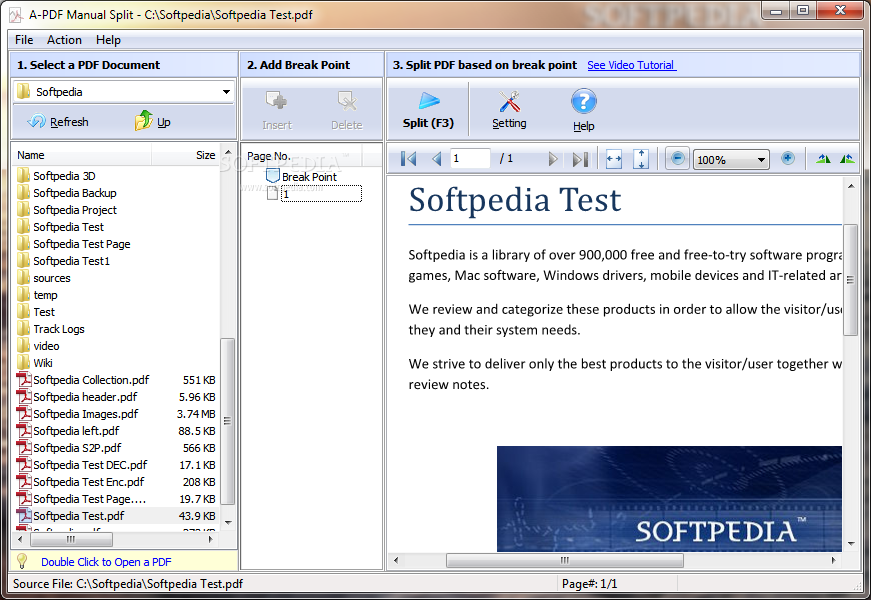Viewport: 871px width, 600px height.
Task: Select Softpedia Test.pdf file
Action: click(79, 516)
